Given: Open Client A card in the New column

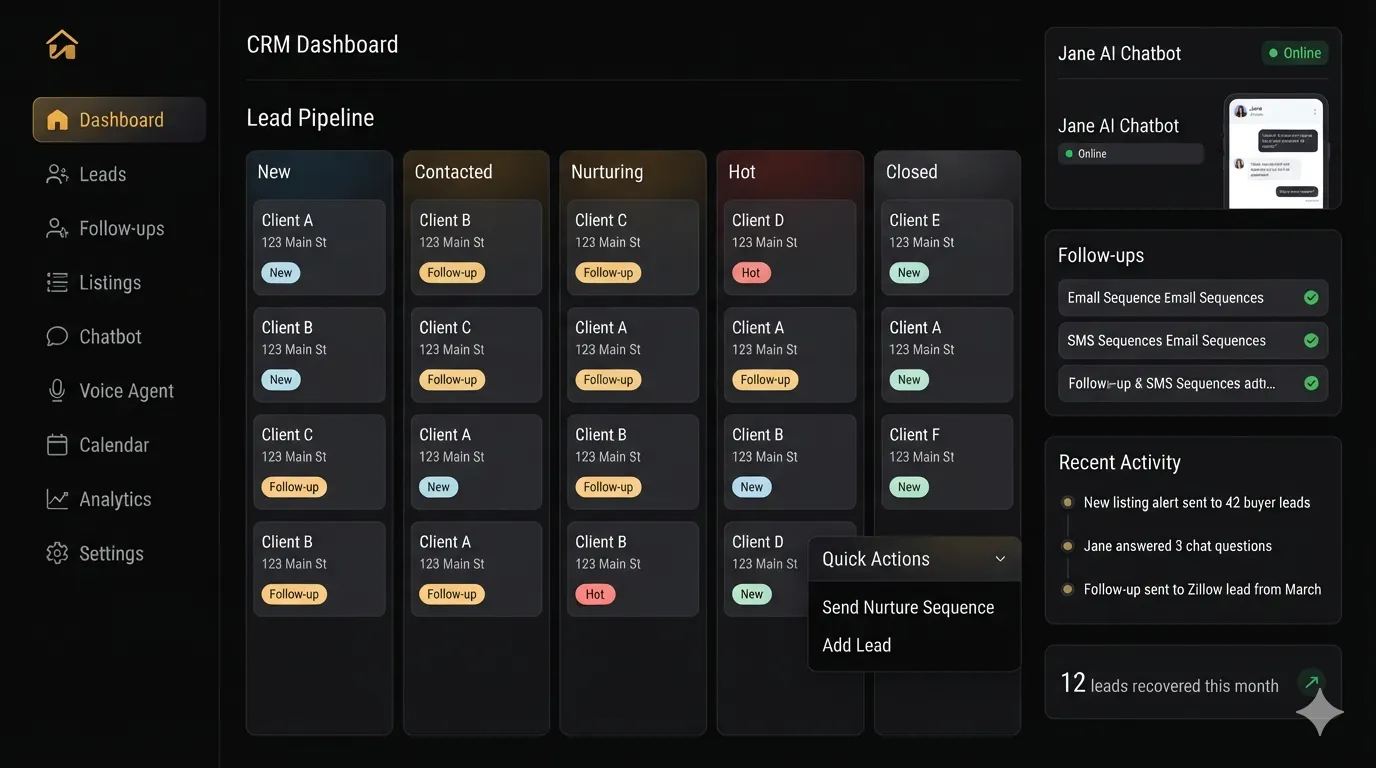Looking at the screenshot, I should point(319,247).
